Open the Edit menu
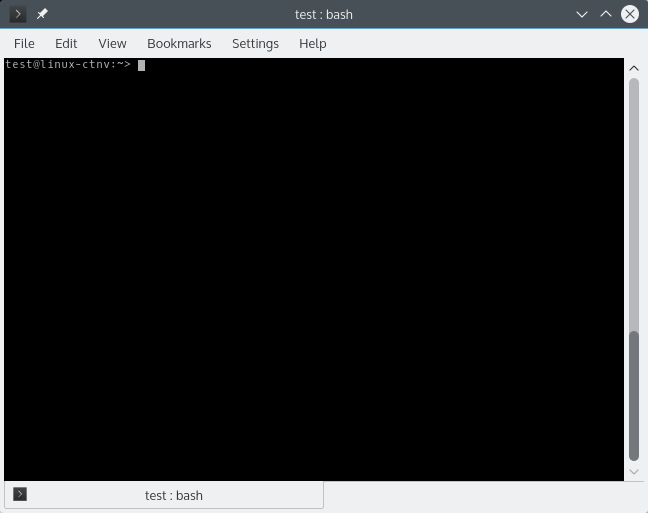Image resolution: width=648 pixels, height=513 pixels. 66,43
